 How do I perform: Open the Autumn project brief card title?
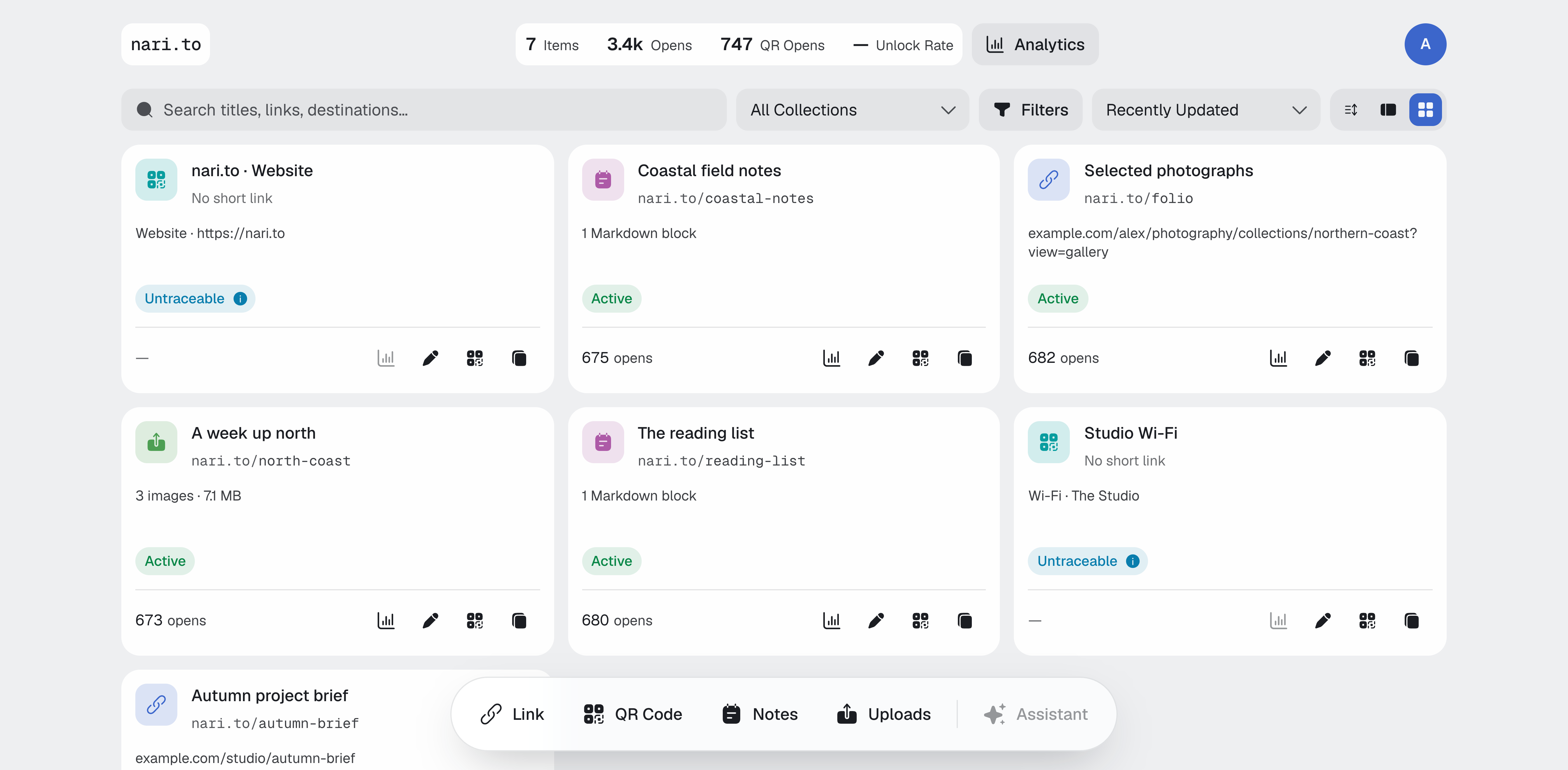[x=270, y=696]
